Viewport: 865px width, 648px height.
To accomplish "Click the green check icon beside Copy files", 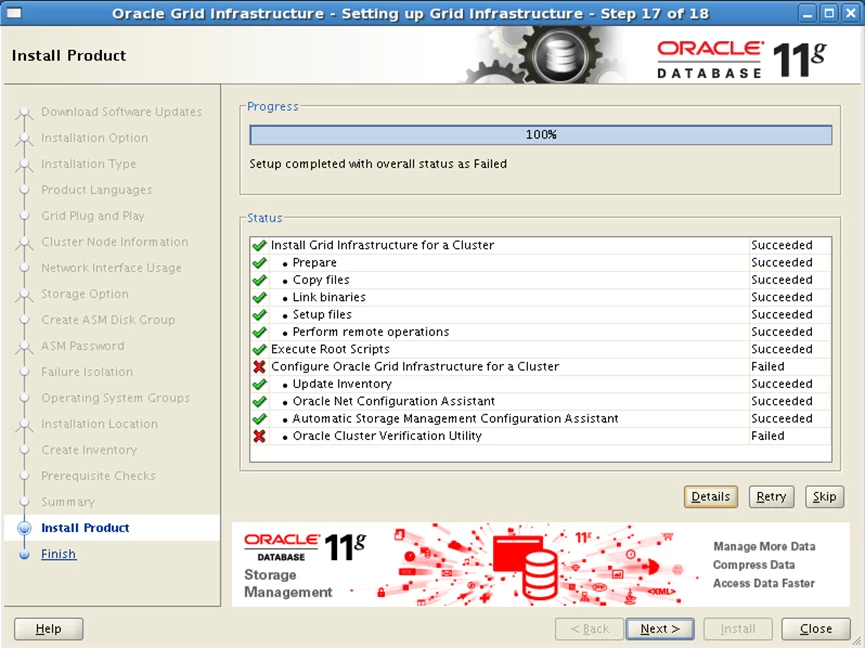I will coord(259,280).
